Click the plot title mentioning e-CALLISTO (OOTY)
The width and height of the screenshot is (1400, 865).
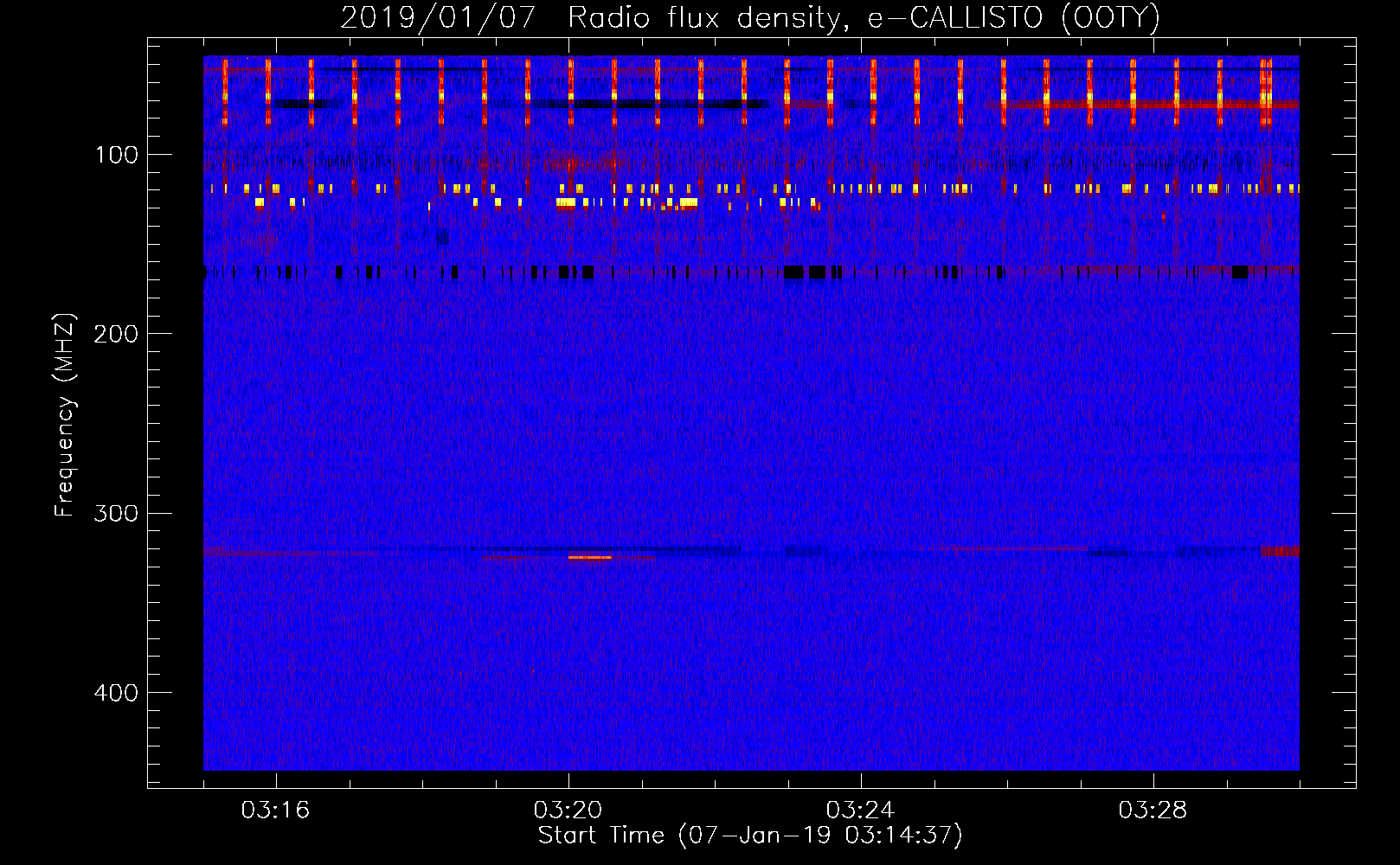coord(749,18)
